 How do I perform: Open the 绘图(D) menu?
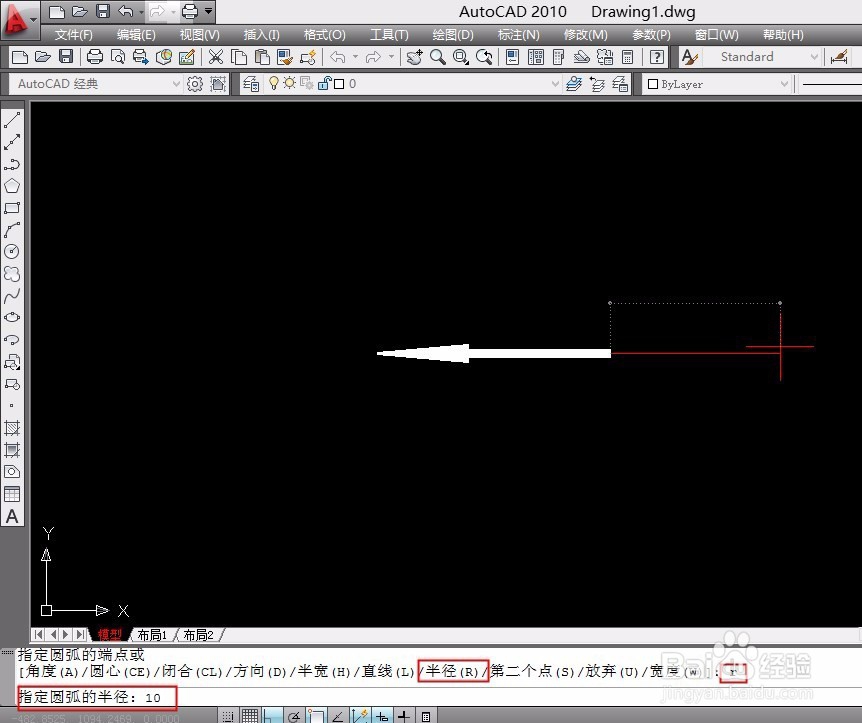pyautogui.click(x=453, y=35)
